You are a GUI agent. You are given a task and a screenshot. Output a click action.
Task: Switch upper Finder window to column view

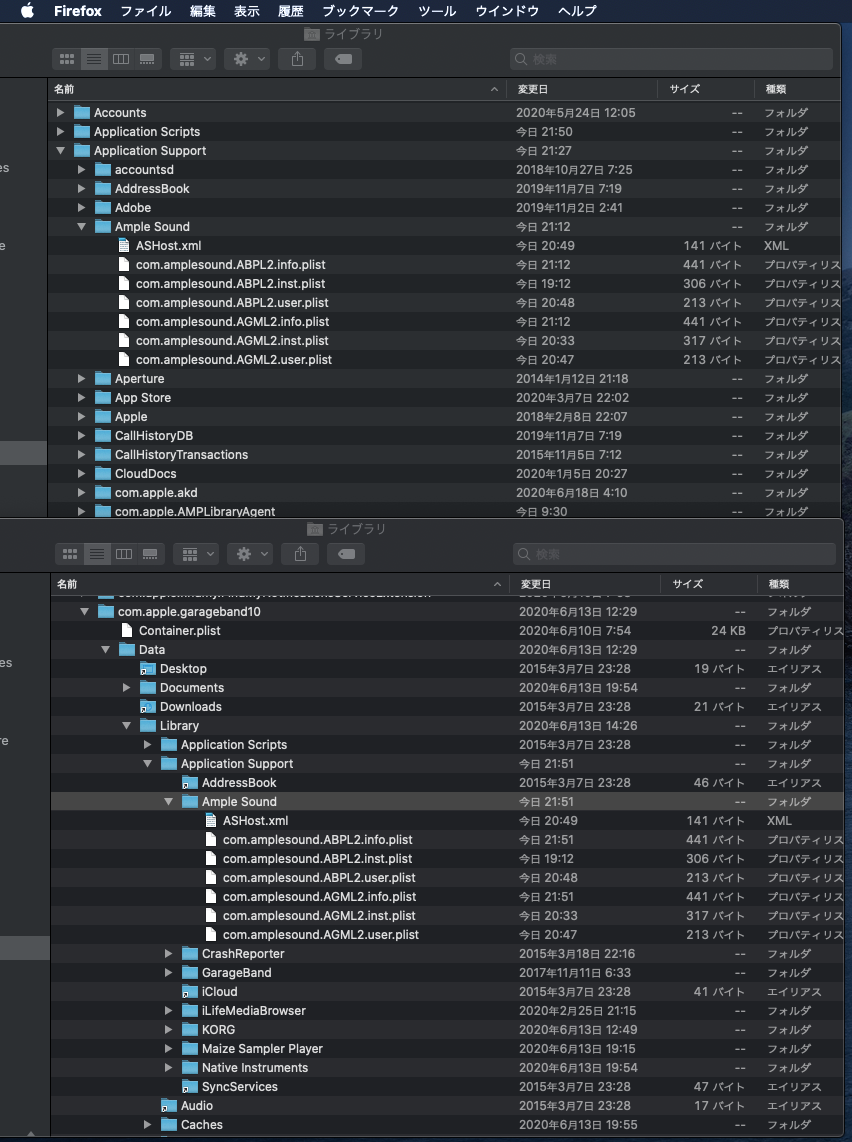tap(121, 59)
